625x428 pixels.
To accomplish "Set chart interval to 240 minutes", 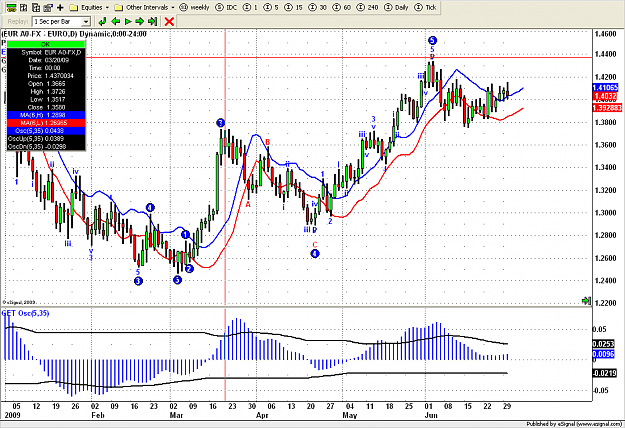I will click(x=368, y=7).
